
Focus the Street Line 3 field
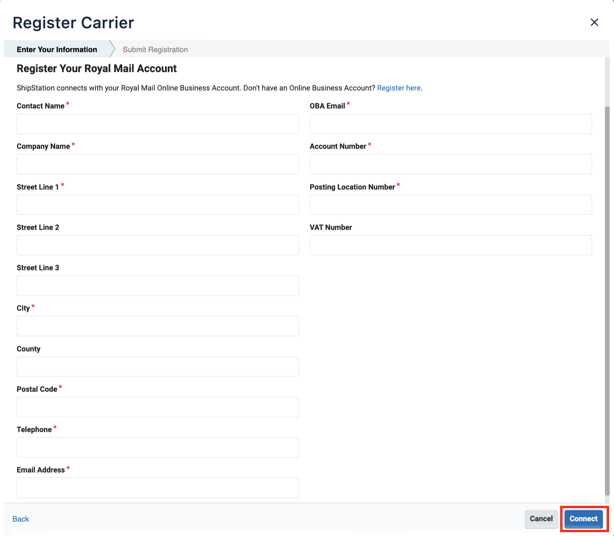click(x=157, y=286)
